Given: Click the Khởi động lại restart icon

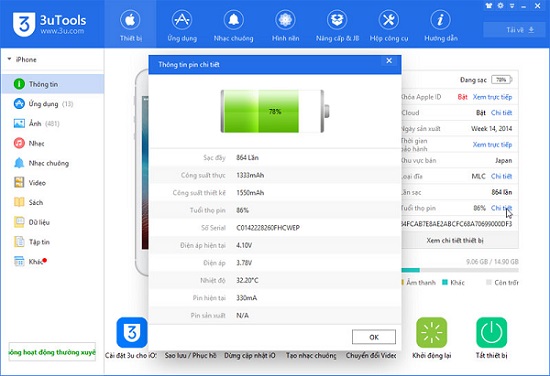Looking at the screenshot, I should coord(431,333).
